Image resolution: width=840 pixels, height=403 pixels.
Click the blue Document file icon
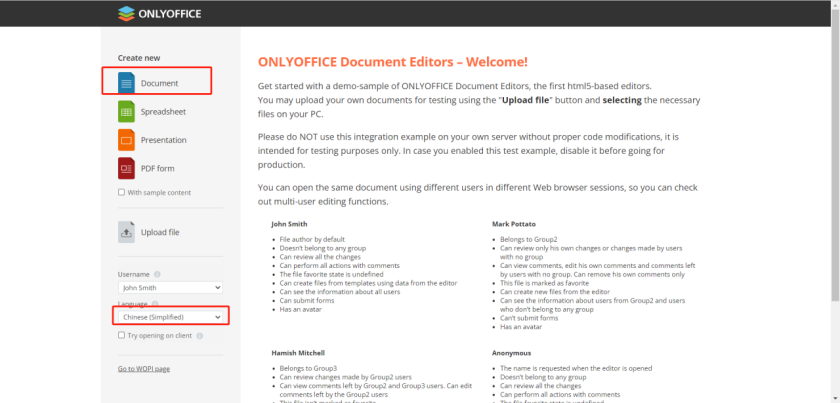coord(126,83)
